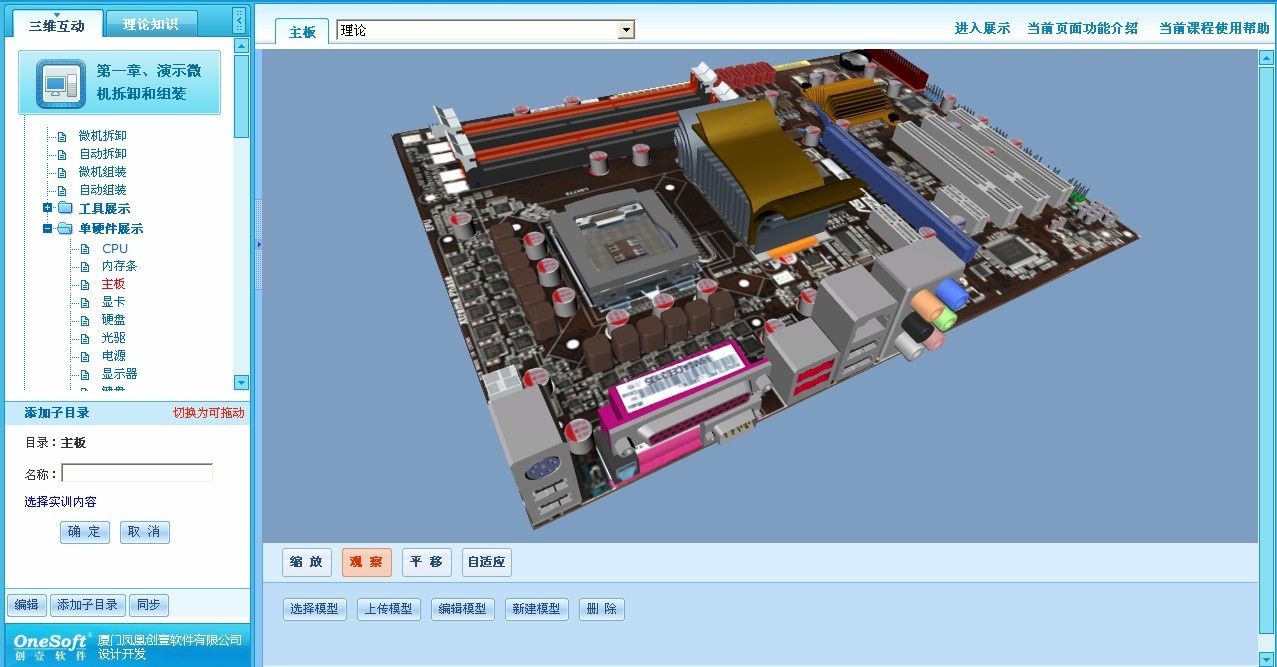Open the 进入展示 link

coord(982,28)
